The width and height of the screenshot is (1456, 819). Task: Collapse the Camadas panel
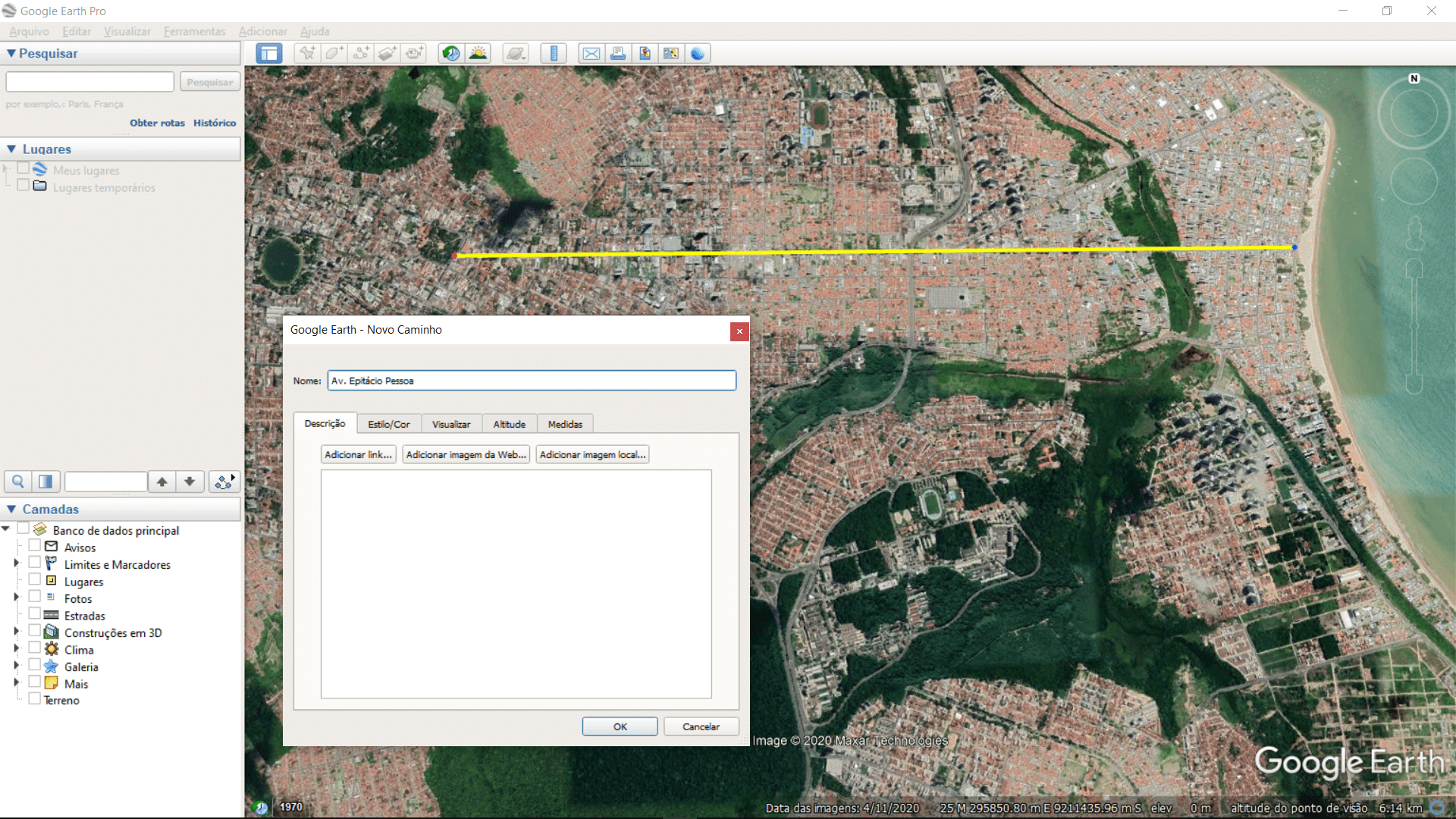(x=11, y=509)
